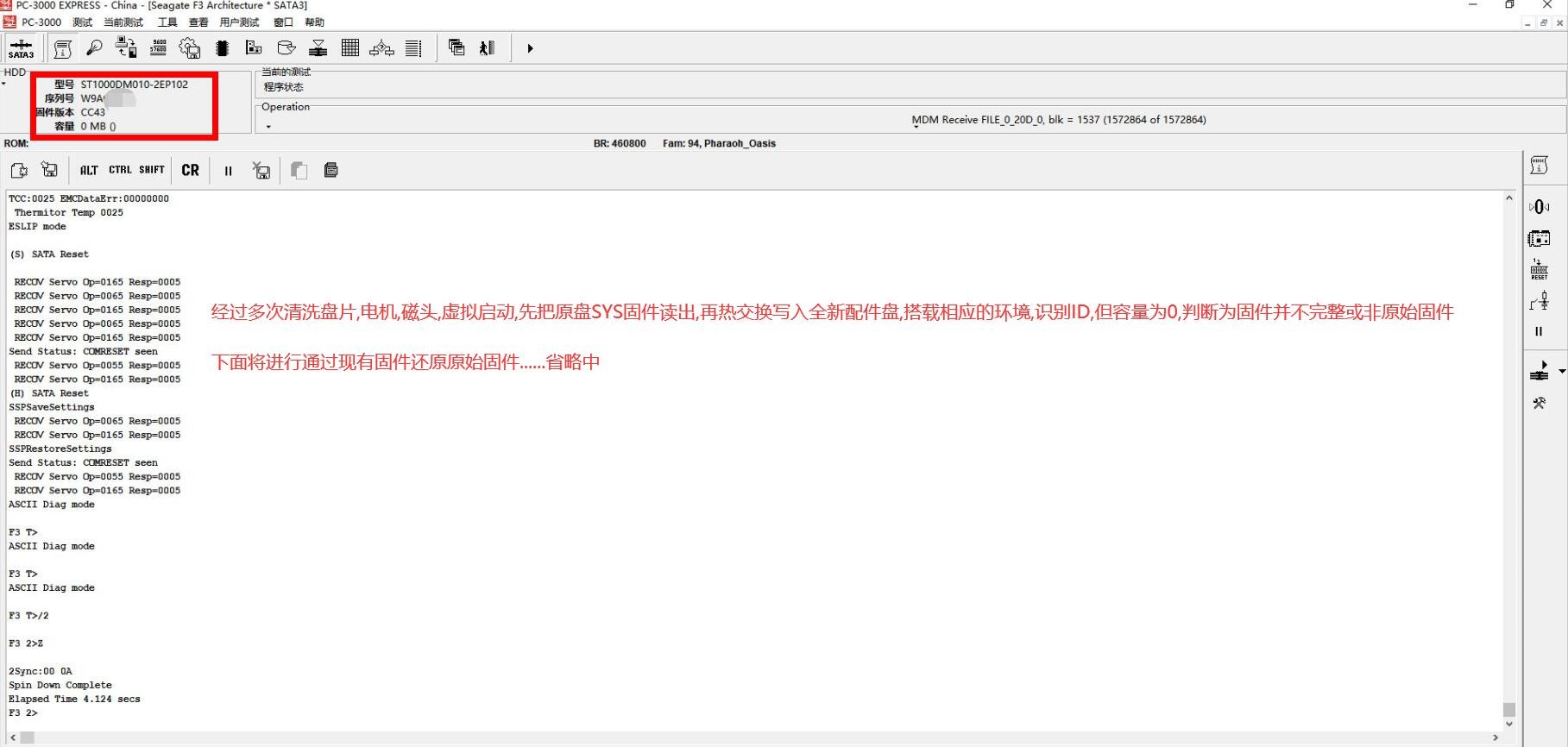This screenshot has width=1568, height=747.
Task: Toggle the CTRL modifier key button
Action: [x=120, y=170]
